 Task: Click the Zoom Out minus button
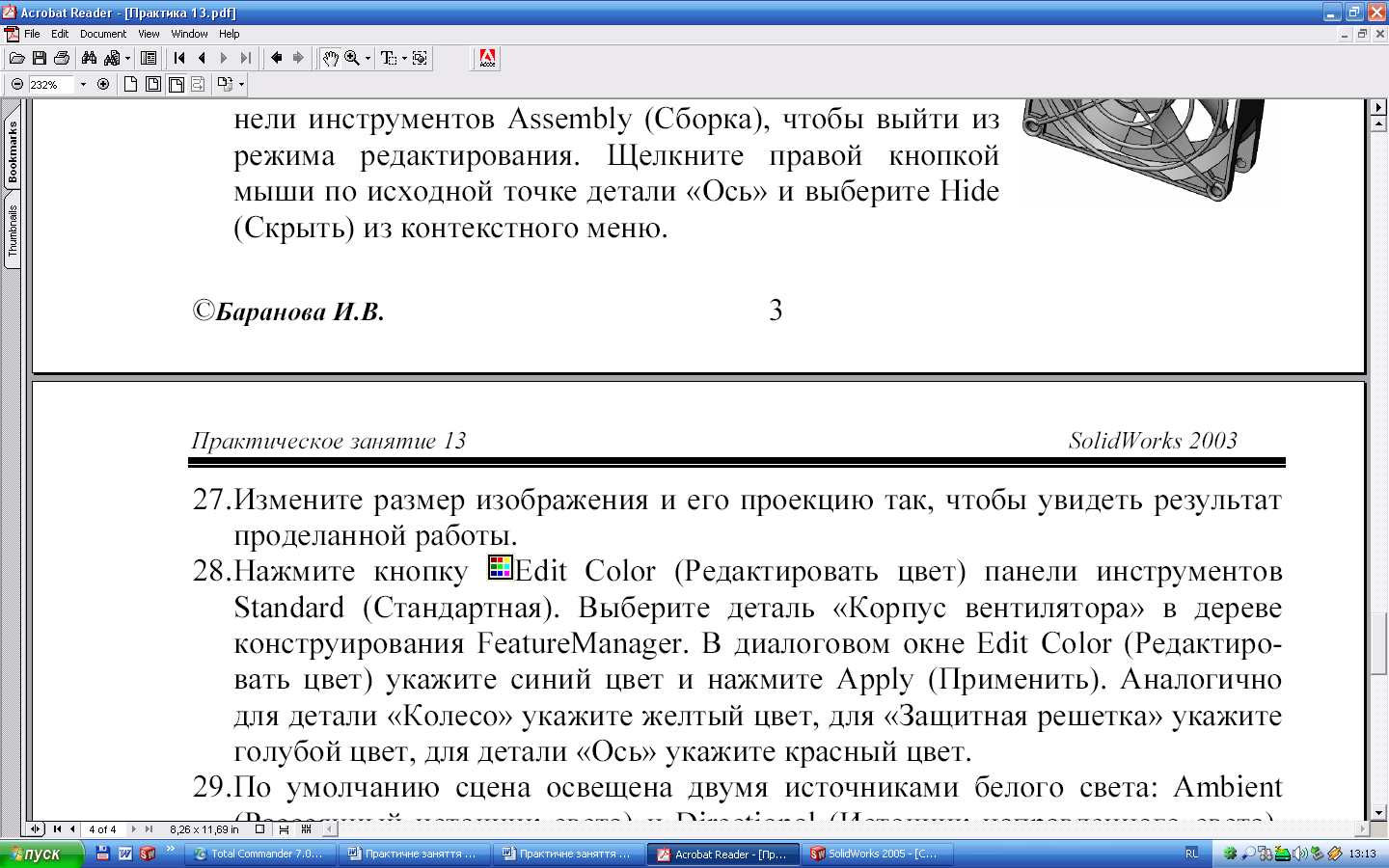17,85
